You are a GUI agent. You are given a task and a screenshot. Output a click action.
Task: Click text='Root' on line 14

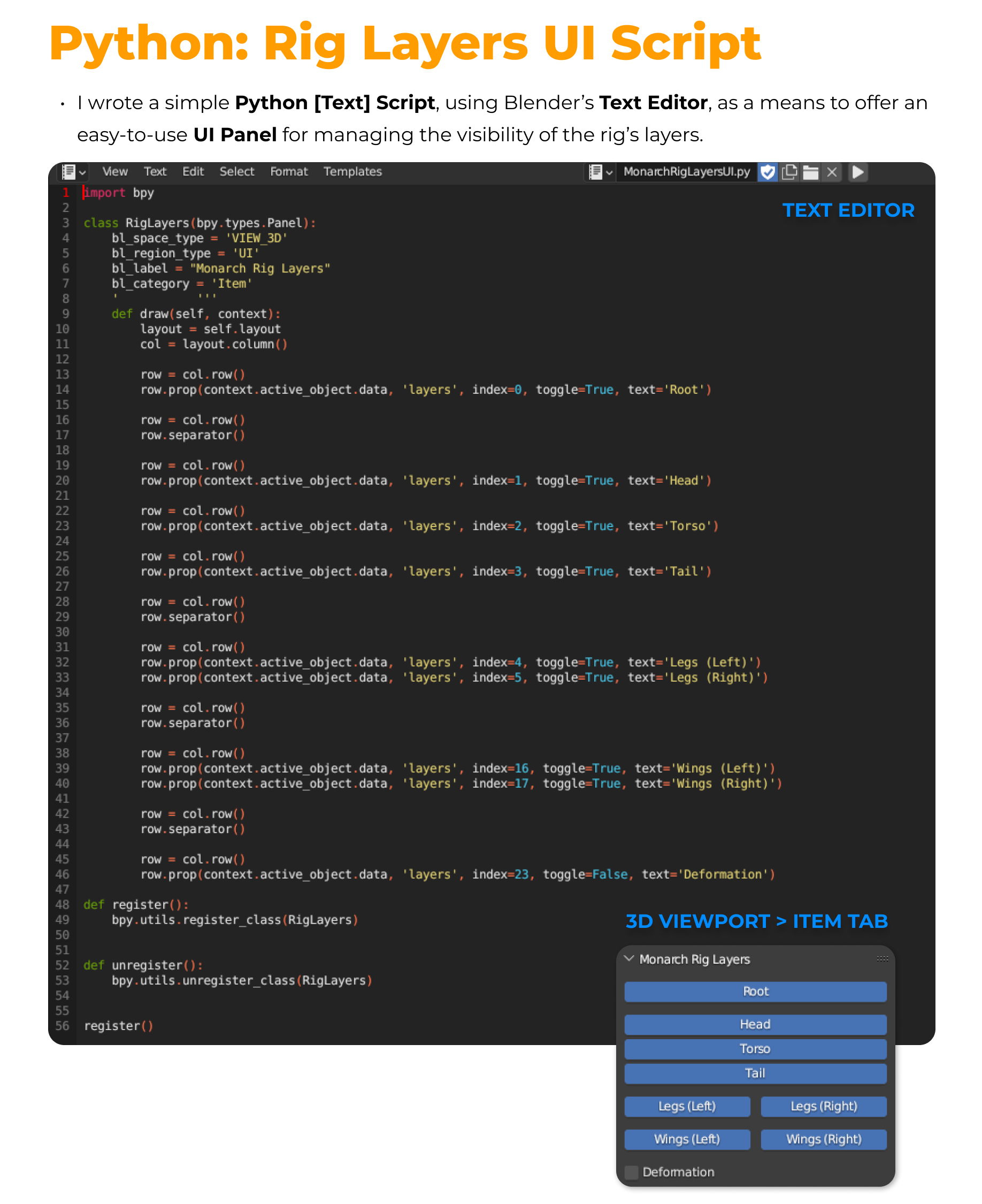tap(666, 390)
